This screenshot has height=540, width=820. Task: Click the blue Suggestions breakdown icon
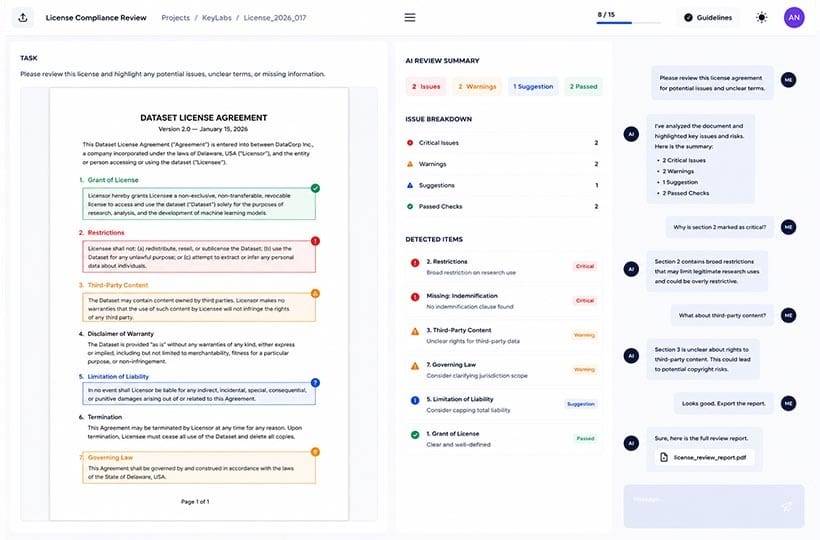pos(410,185)
